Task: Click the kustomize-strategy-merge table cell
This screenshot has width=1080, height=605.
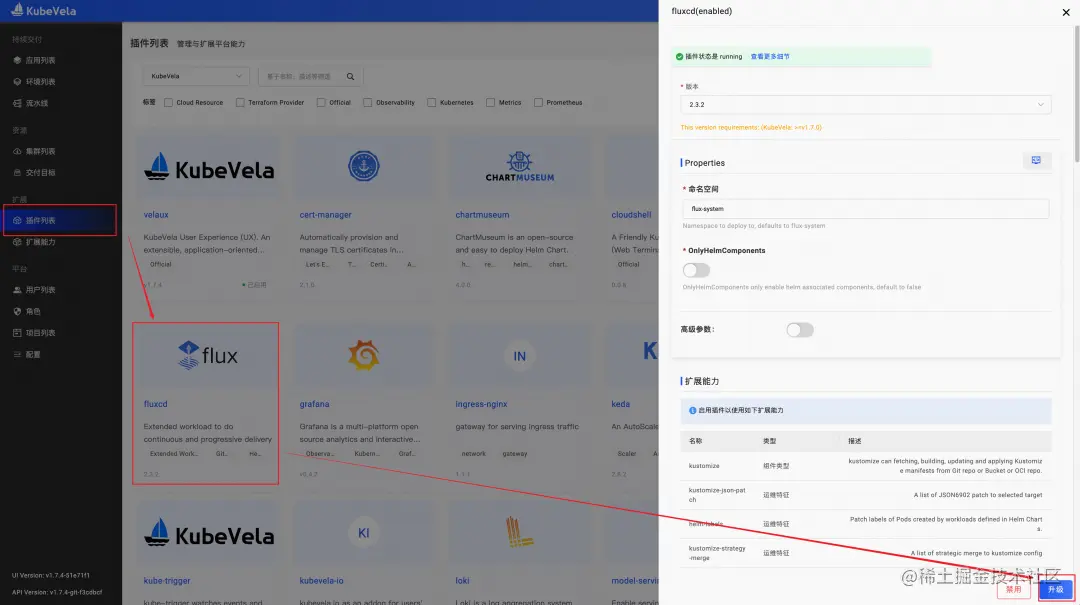Action: (x=717, y=553)
